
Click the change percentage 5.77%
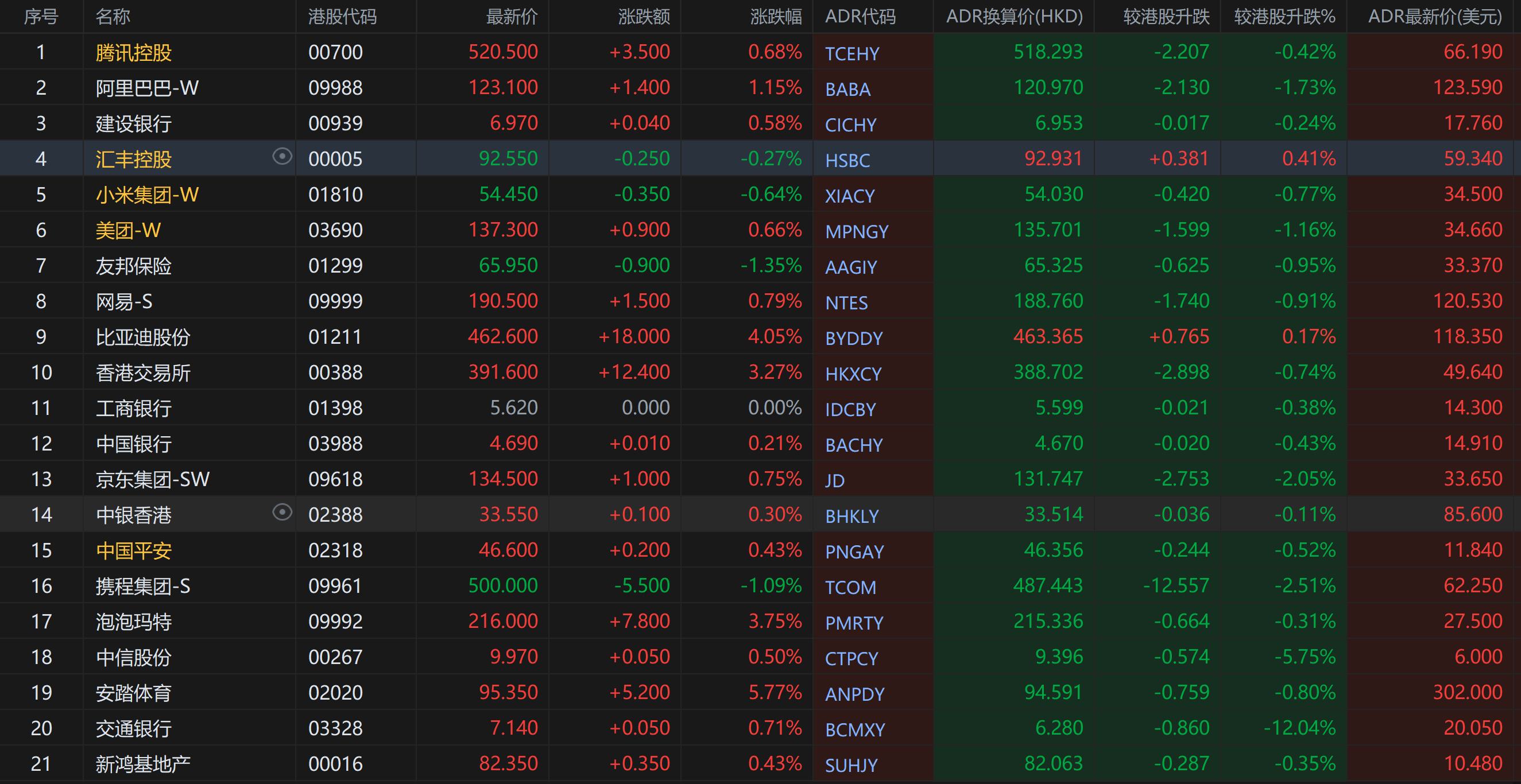click(775, 692)
